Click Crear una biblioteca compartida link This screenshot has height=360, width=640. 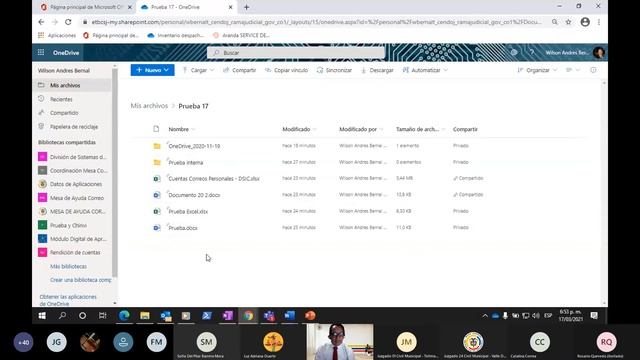pos(80,280)
